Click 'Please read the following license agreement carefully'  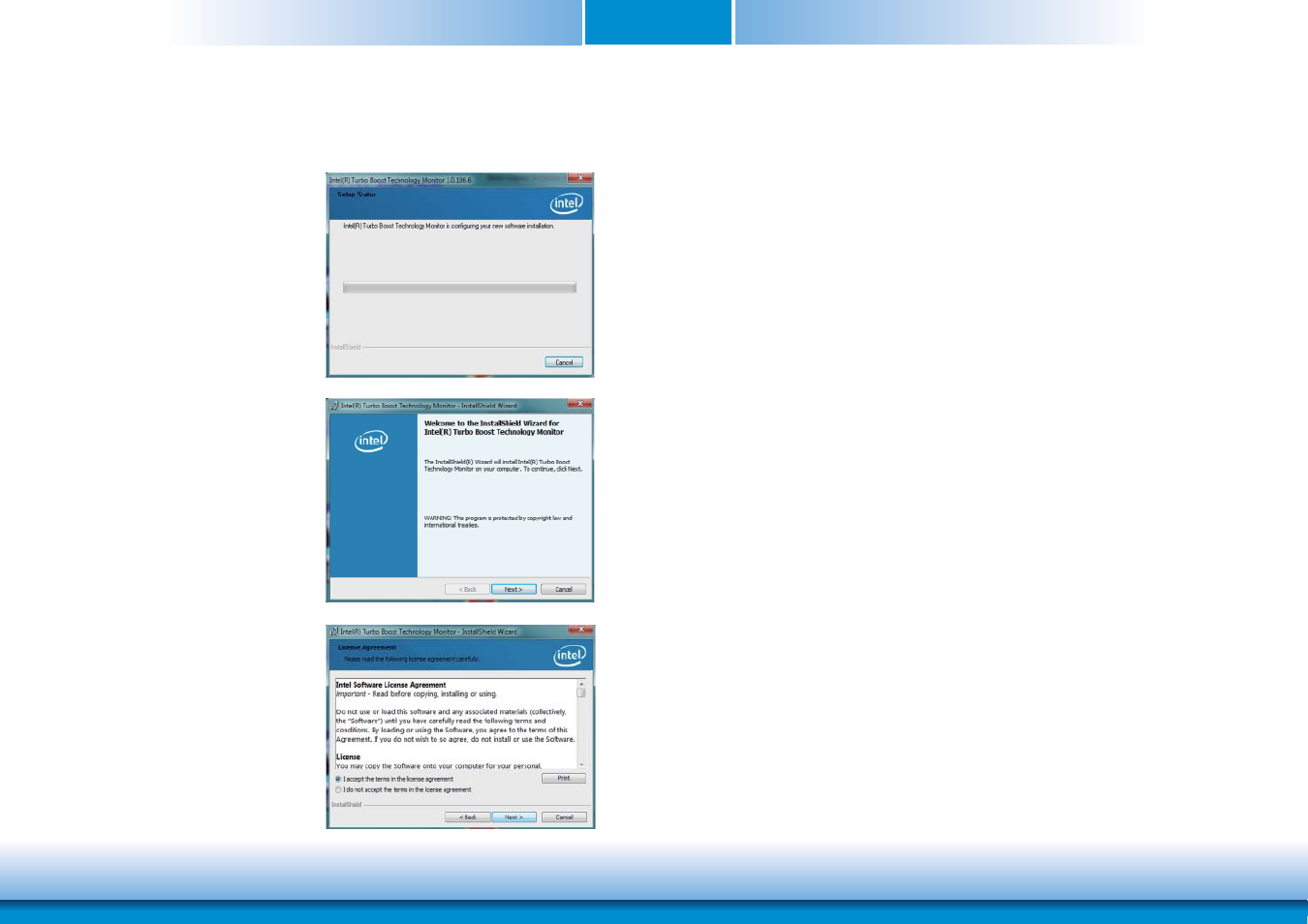(412, 659)
